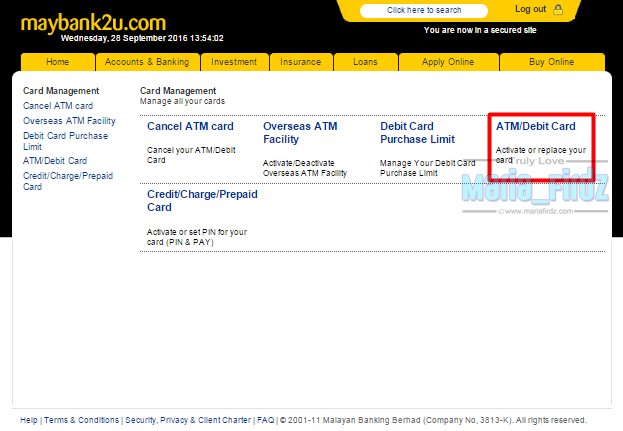Click the copyright 'Malayan Banking Berhad' text
Viewport: 623px width, 431px height.
[371, 420]
